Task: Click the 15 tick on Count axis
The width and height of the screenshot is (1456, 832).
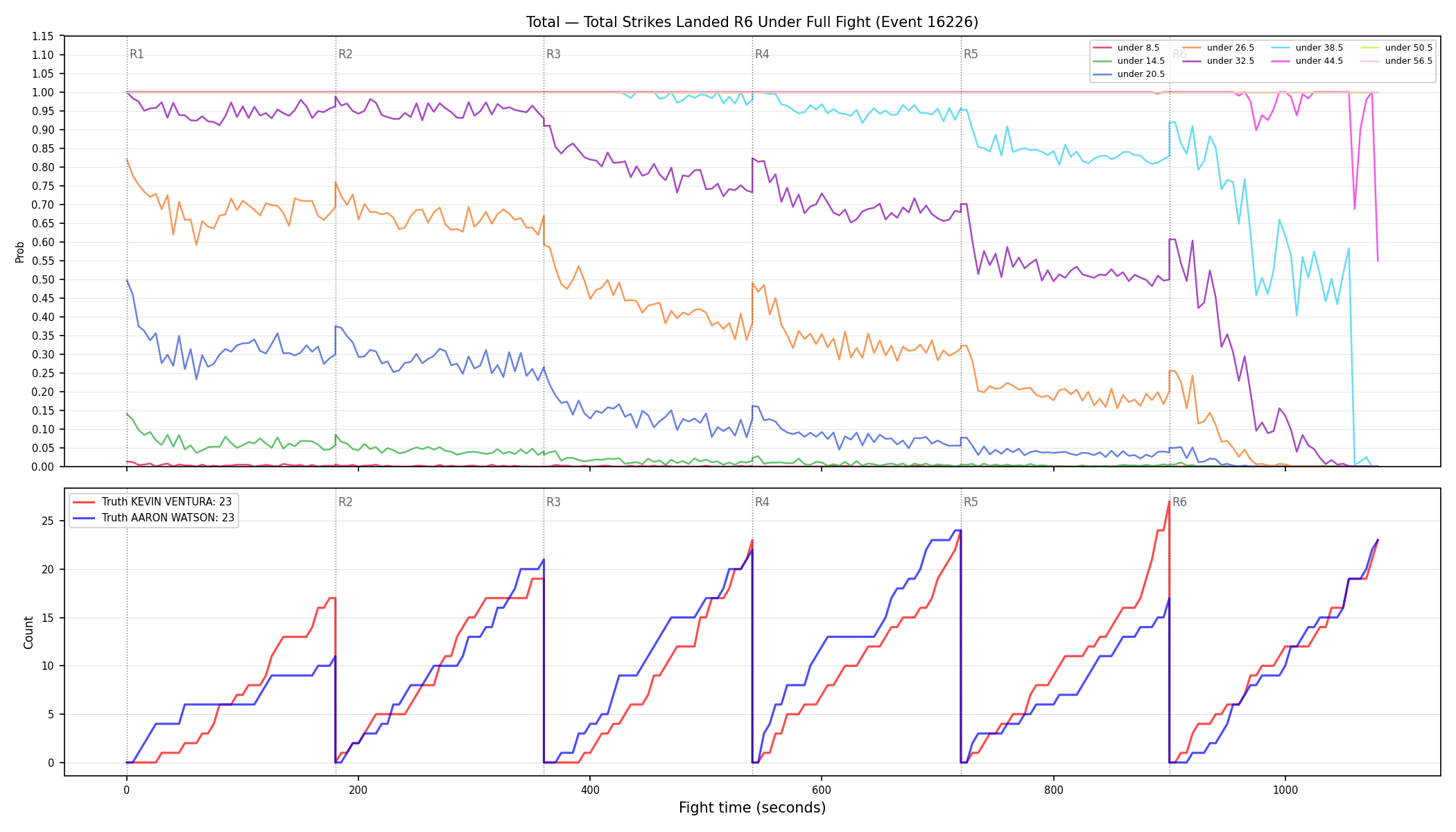Action: [49, 618]
